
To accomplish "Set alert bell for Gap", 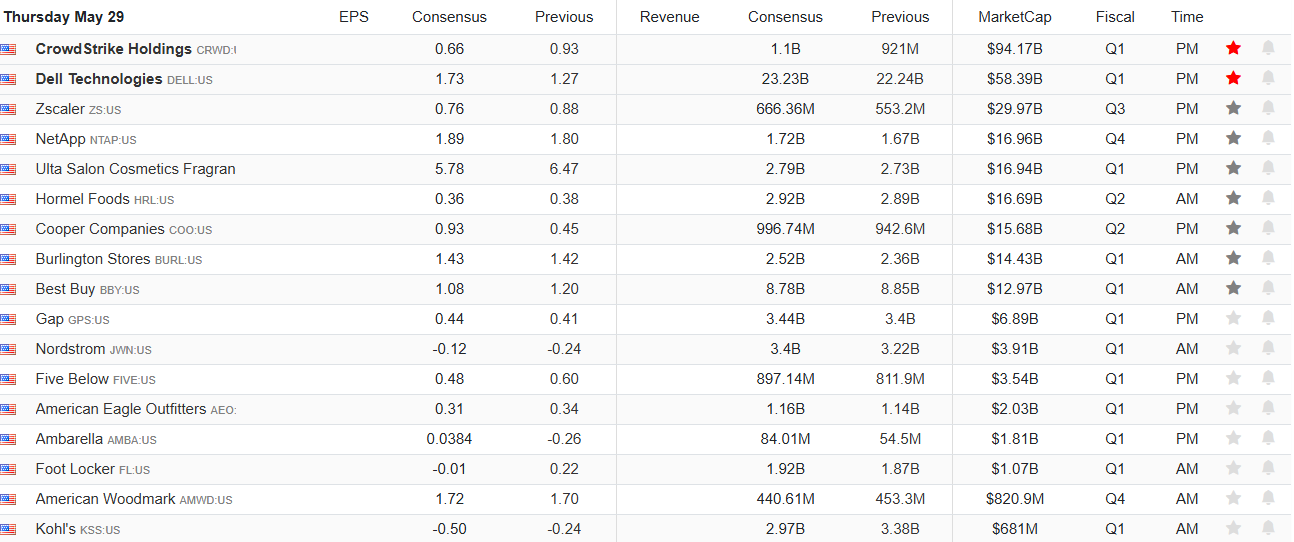I will click(x=1268, y=318).
